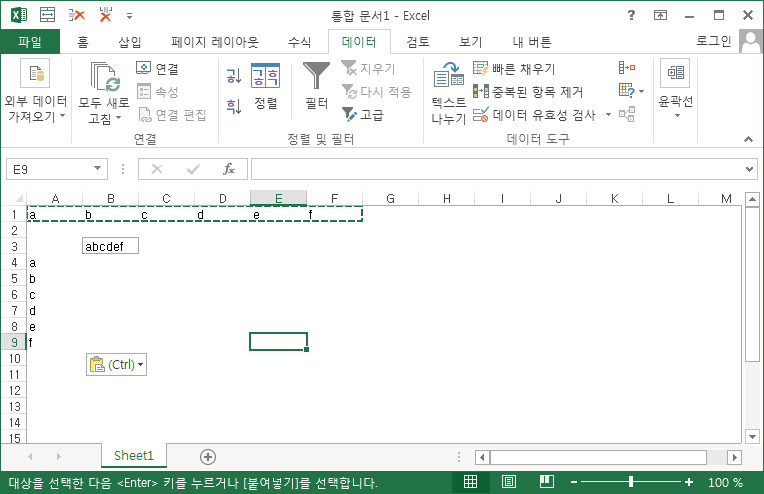Click cell A9 containing f
The height and width of the screenshot is (494, 764).
(x=55, y=342)
